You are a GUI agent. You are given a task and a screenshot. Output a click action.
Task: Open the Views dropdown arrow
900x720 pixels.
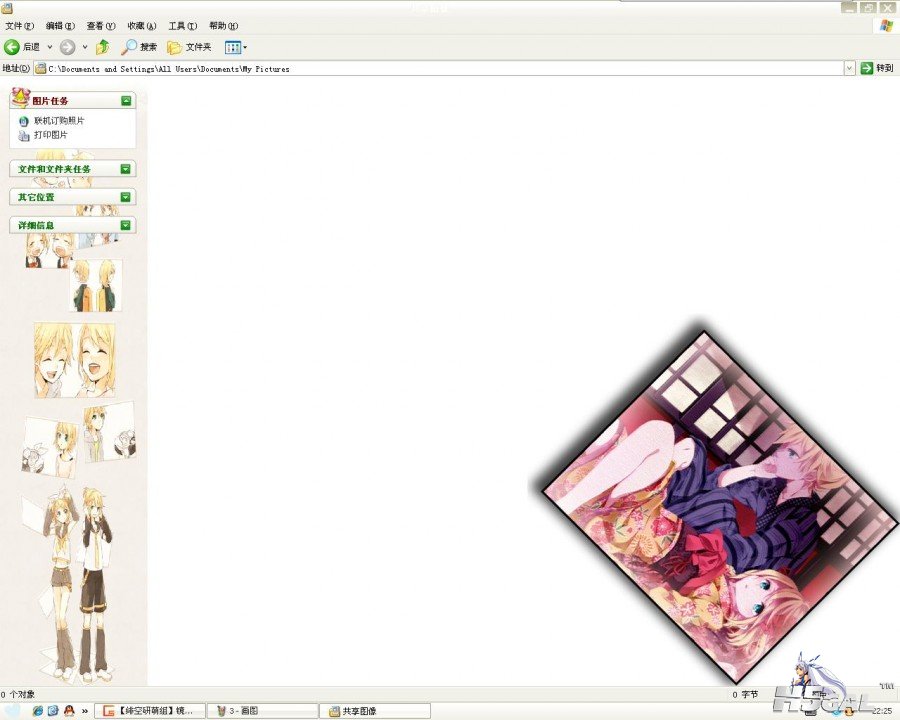245,47
